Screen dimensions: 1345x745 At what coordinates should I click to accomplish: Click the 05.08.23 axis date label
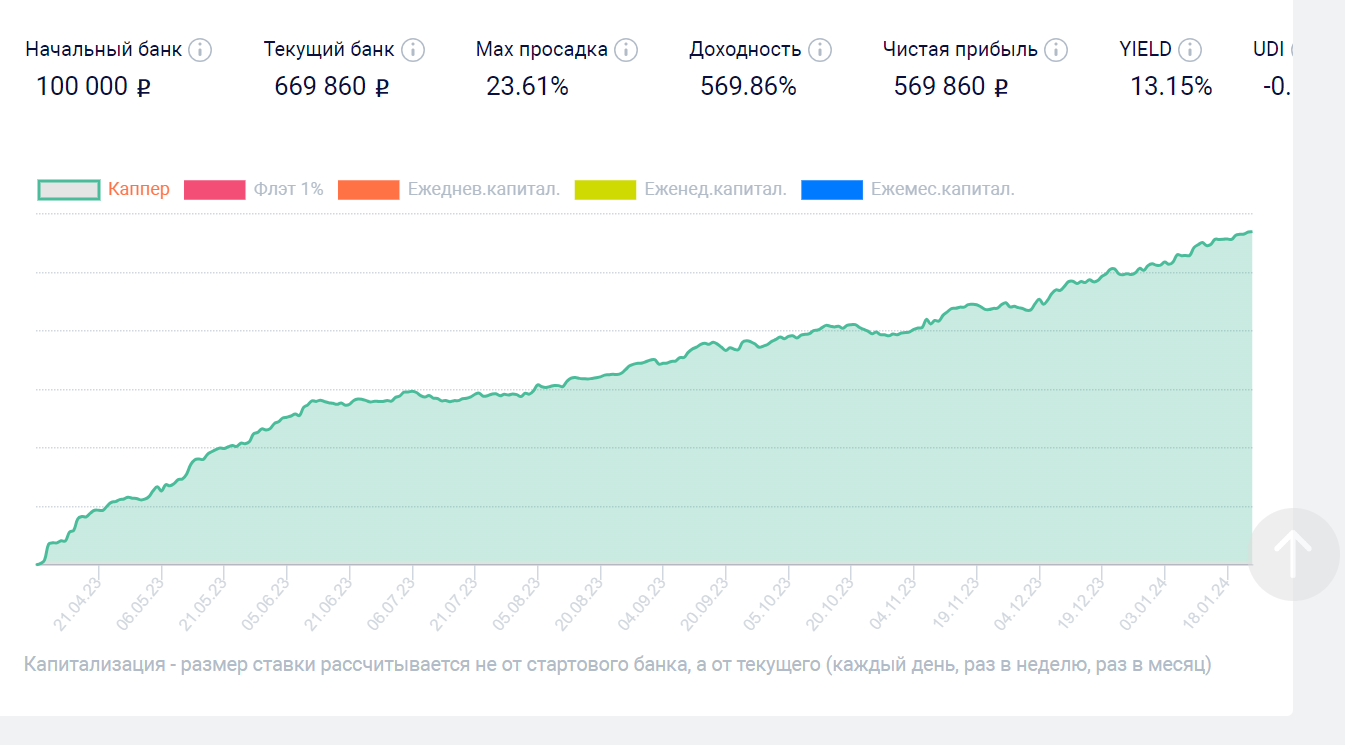(x=516, y=602)
